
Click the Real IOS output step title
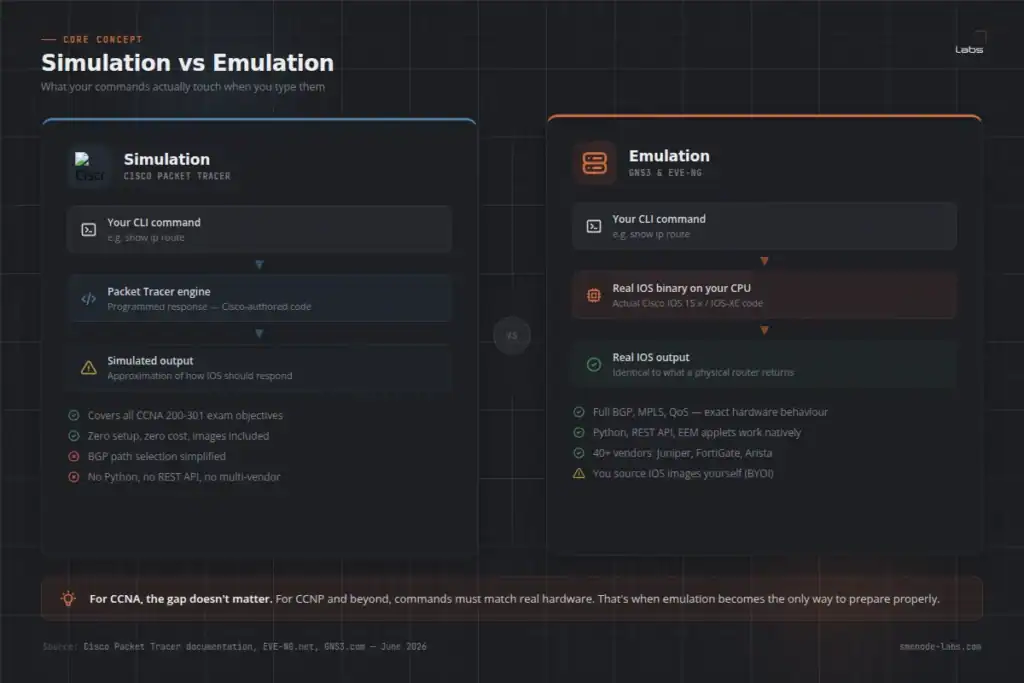tap(650, 357)
